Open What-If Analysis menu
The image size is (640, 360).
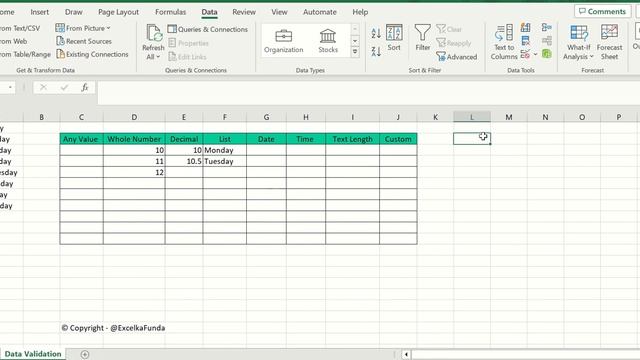[578, 42]
